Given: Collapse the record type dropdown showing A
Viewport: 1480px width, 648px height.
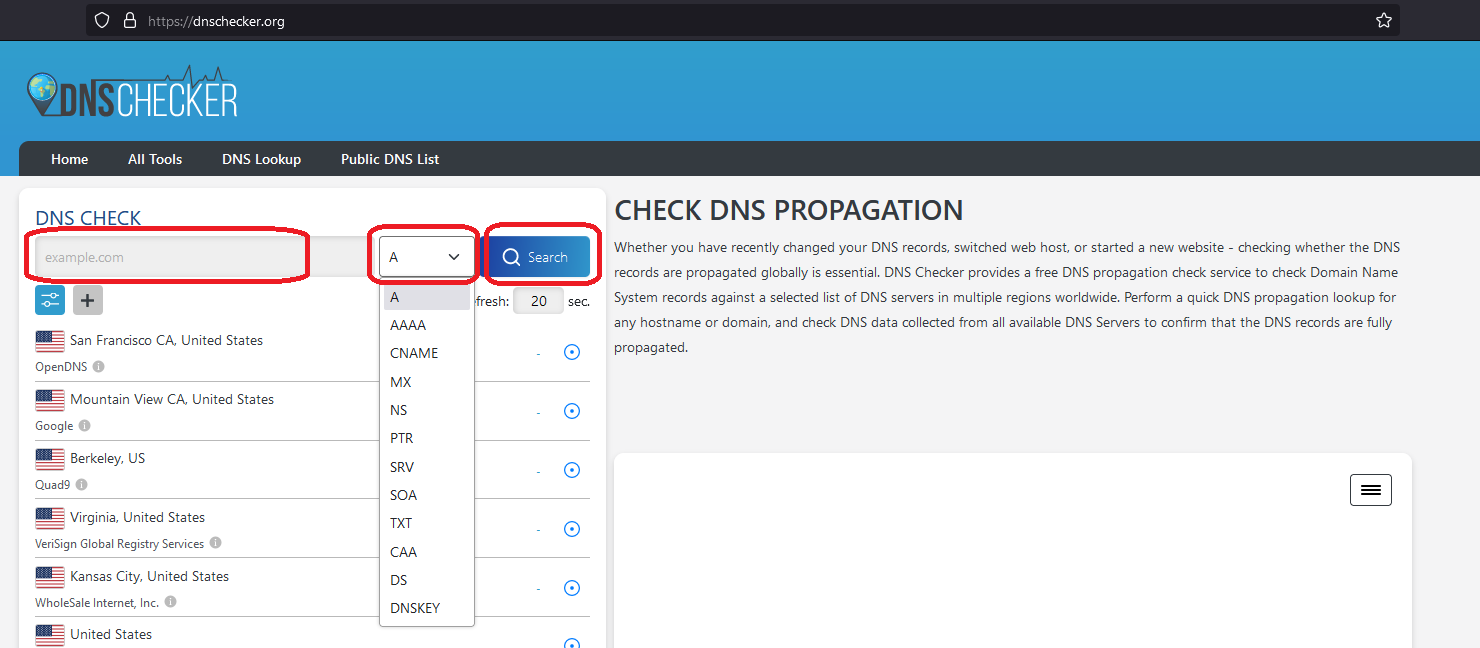Looking at the screenshot, I should click(x=425, y=257).
